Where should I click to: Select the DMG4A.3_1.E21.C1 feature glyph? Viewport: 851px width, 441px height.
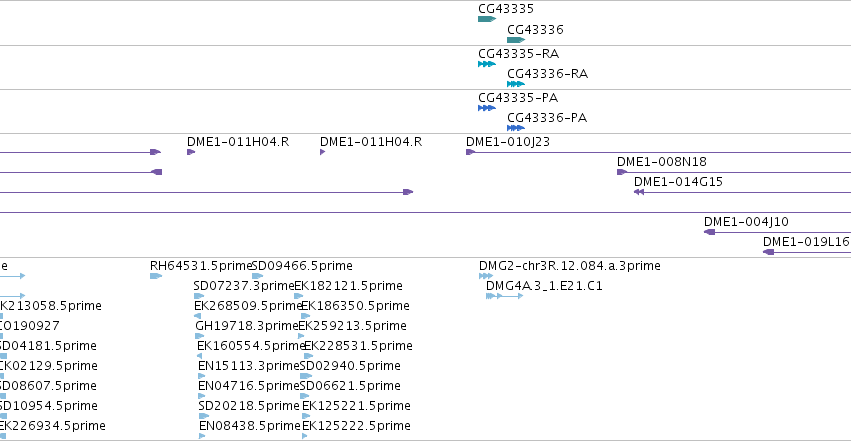pyautogui.click(x=504, y=296)
